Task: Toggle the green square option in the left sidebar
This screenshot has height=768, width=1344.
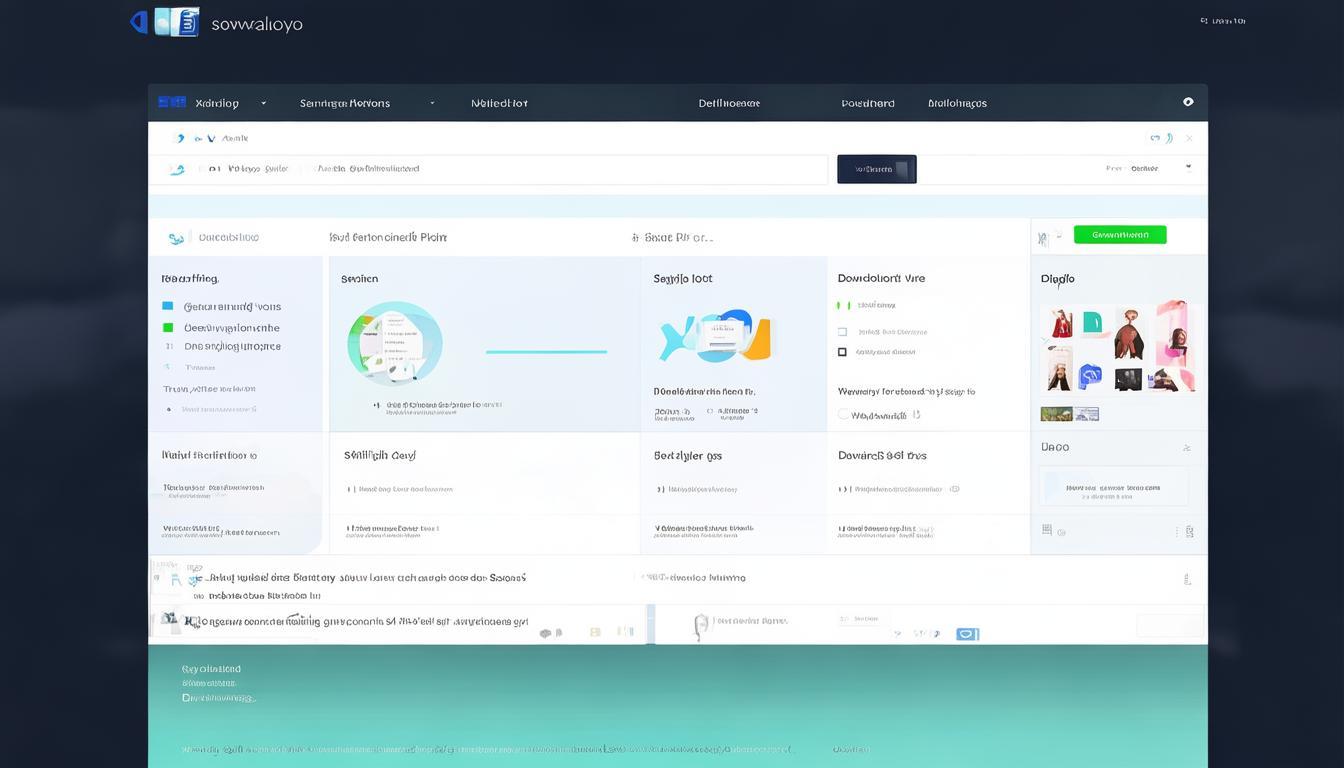Action: (x=168, y=327)
